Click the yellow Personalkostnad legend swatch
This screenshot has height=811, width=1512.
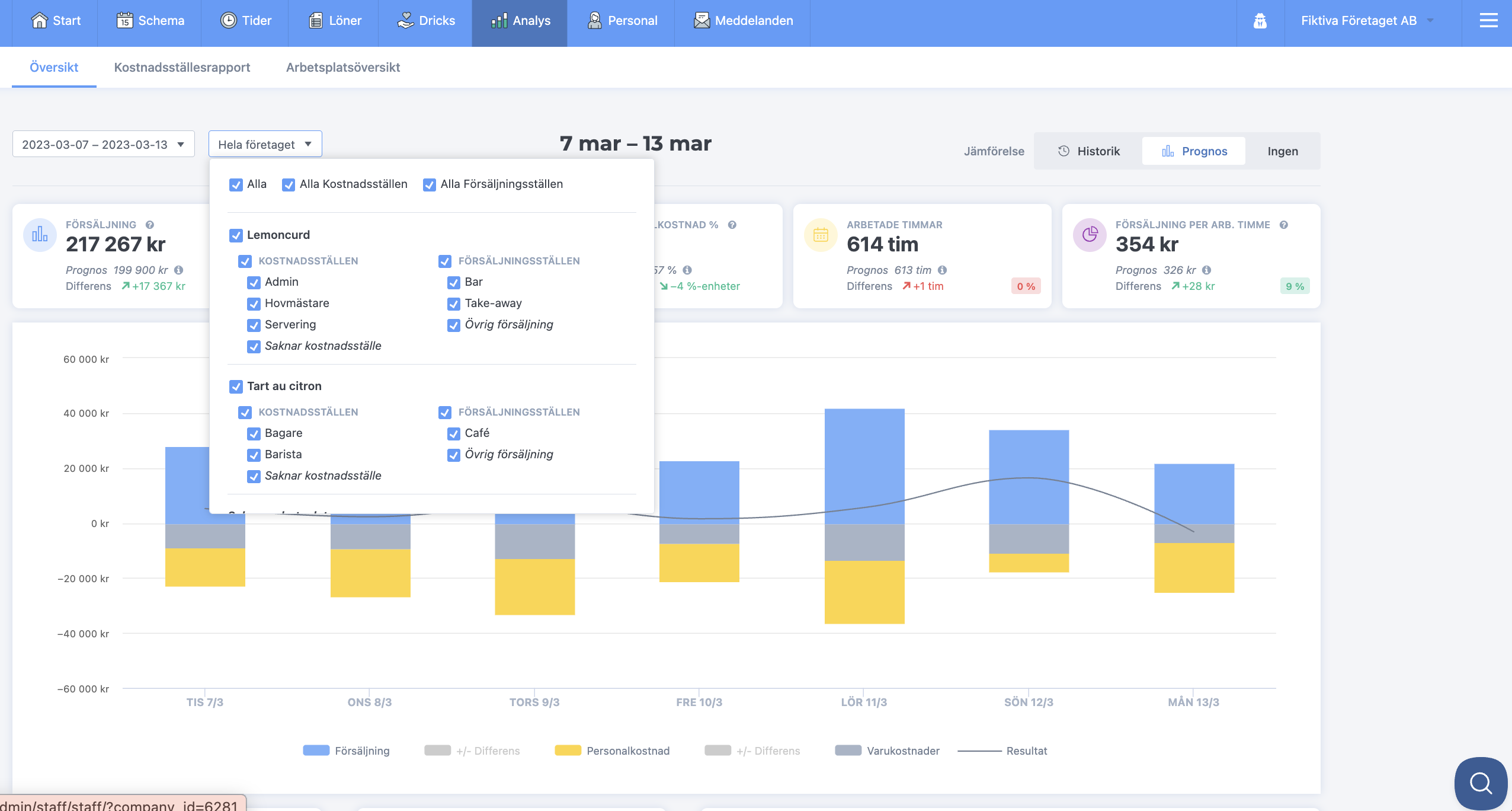pyautogui.click(x=568, y=751)
